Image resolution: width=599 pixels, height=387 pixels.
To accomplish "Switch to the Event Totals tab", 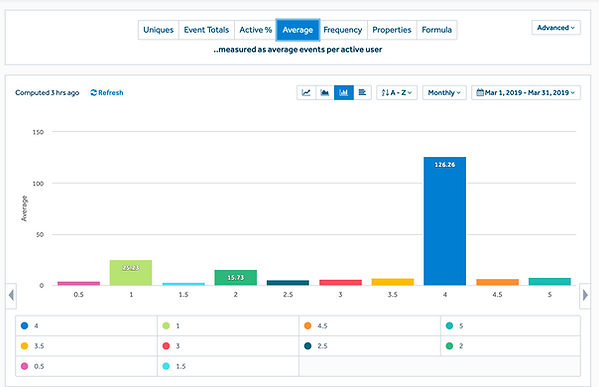I will [206, 30].
